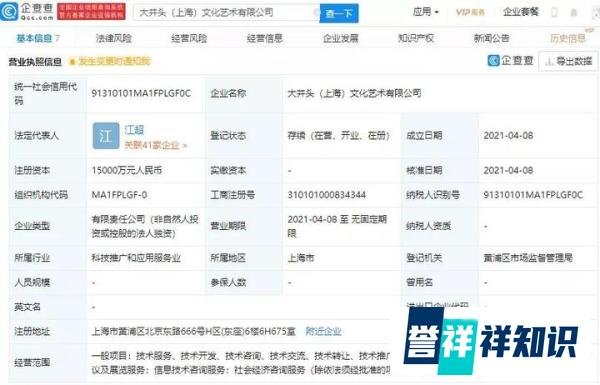600x385 pixels.
Task: Click the 曾用名 label cell
Action: click(x=439, y=282)
